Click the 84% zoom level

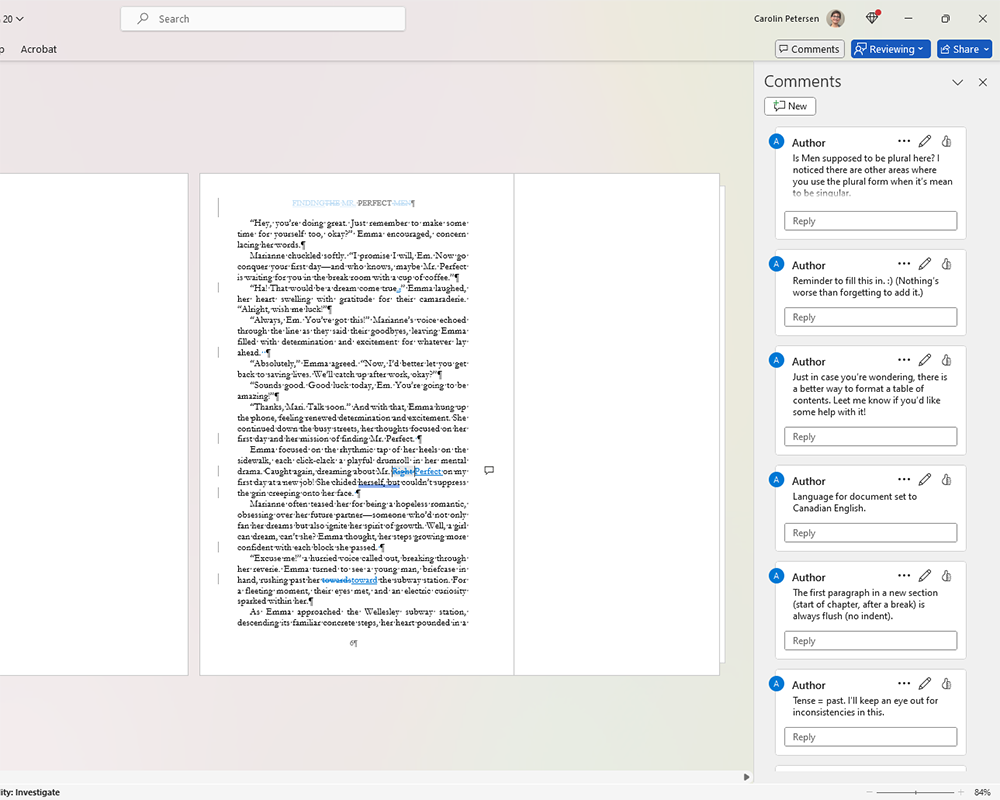pos(982,792)
